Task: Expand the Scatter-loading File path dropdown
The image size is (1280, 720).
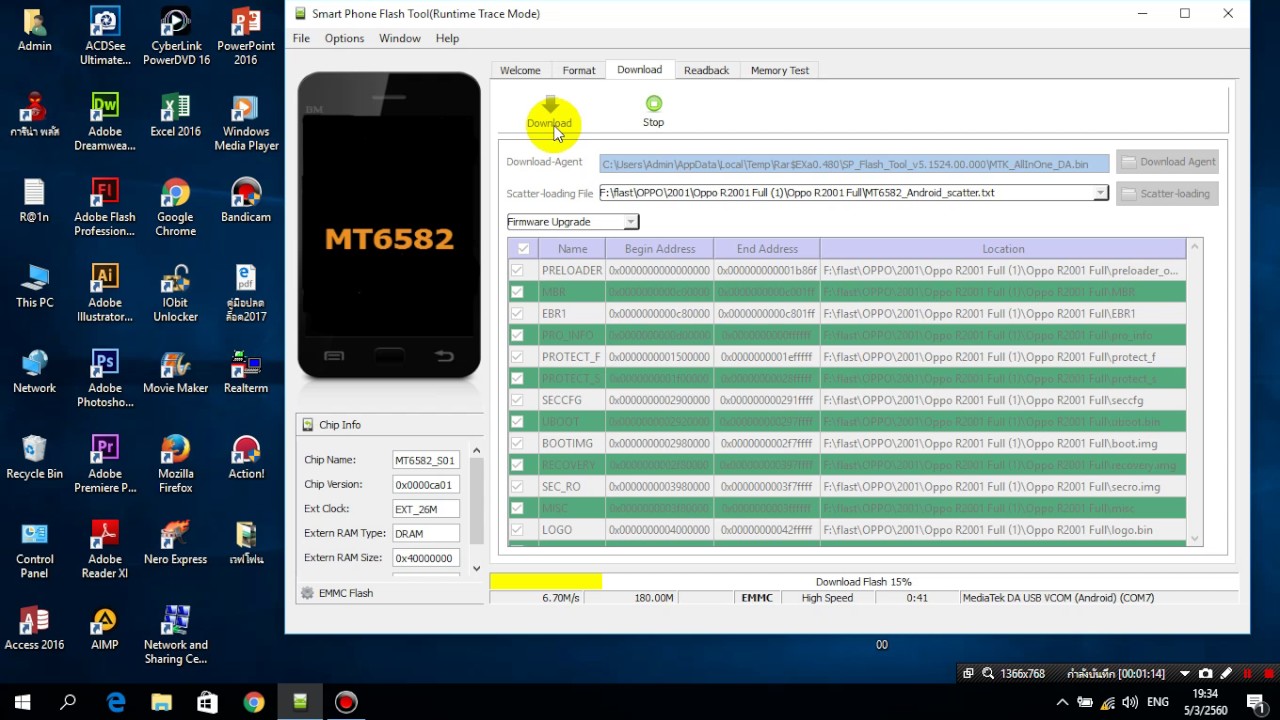Action: [x=1100, y=193]
